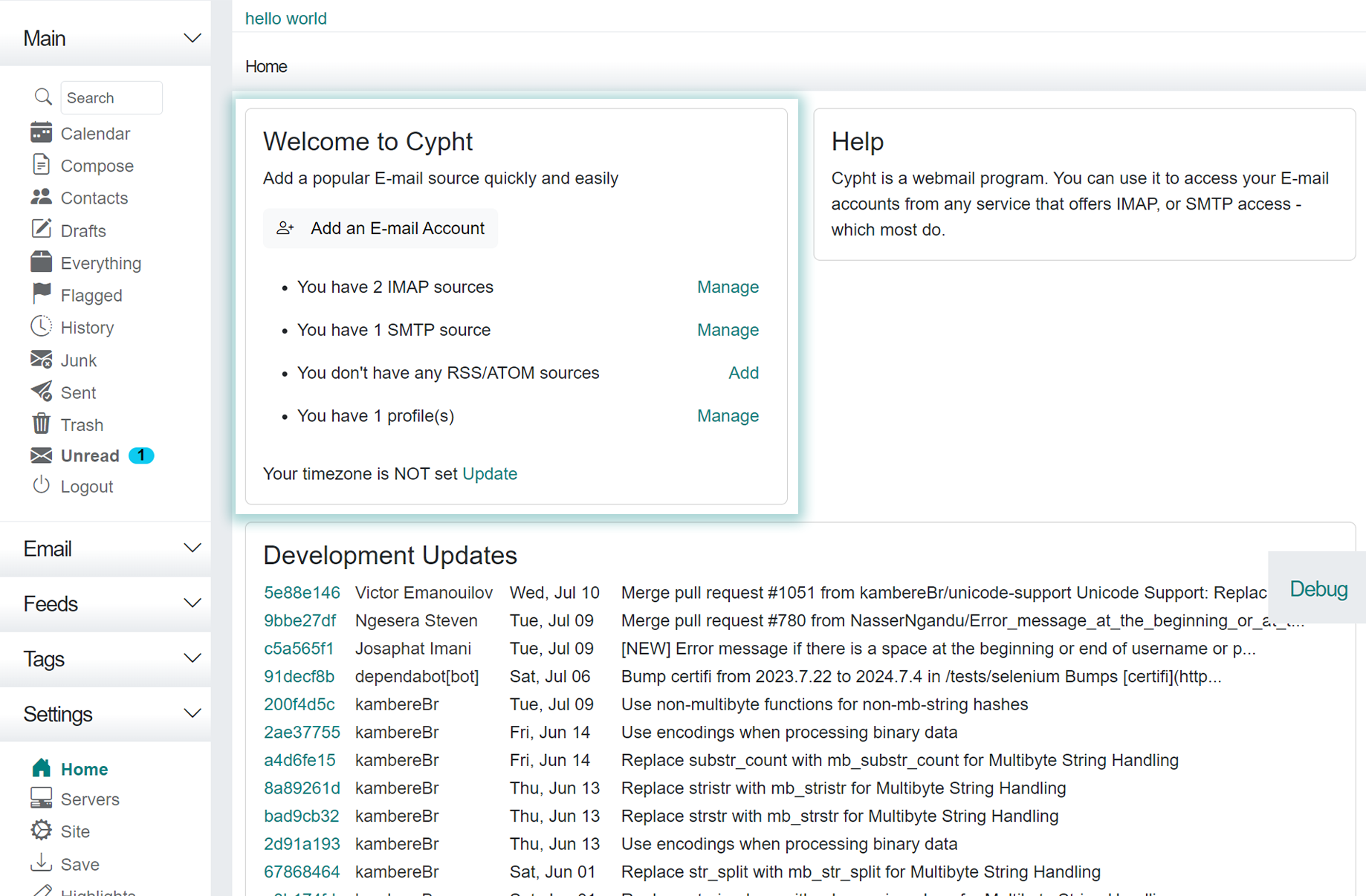Click the Unread count badge

point(141,455)
